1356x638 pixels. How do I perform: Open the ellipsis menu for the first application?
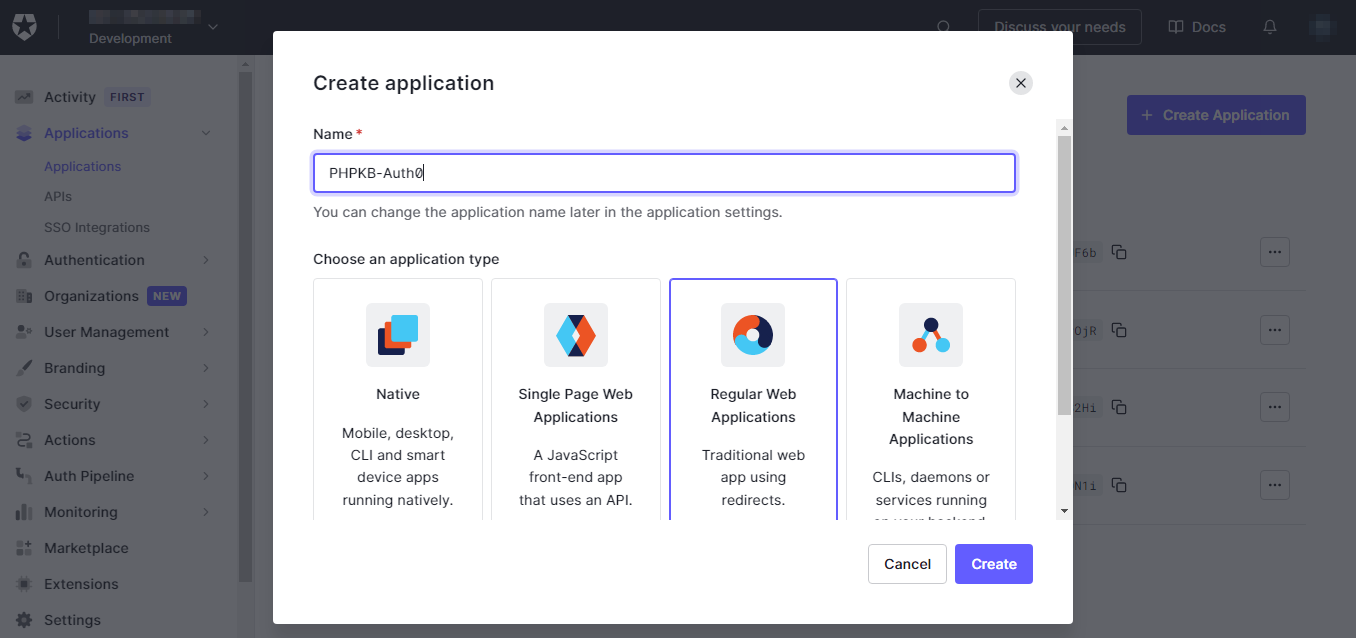pos(1275,252)
